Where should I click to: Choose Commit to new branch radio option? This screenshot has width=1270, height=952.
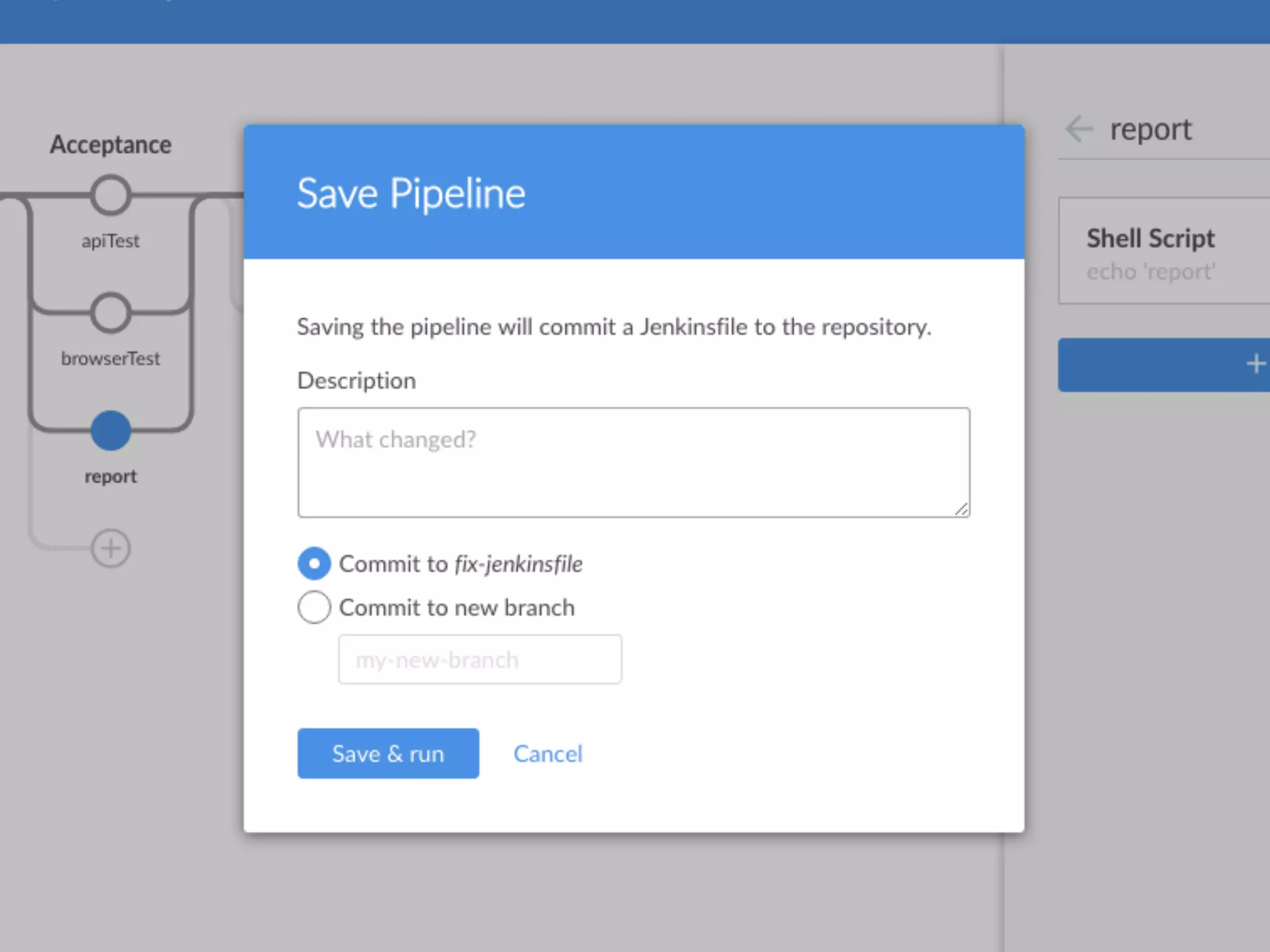pos(314,607)
